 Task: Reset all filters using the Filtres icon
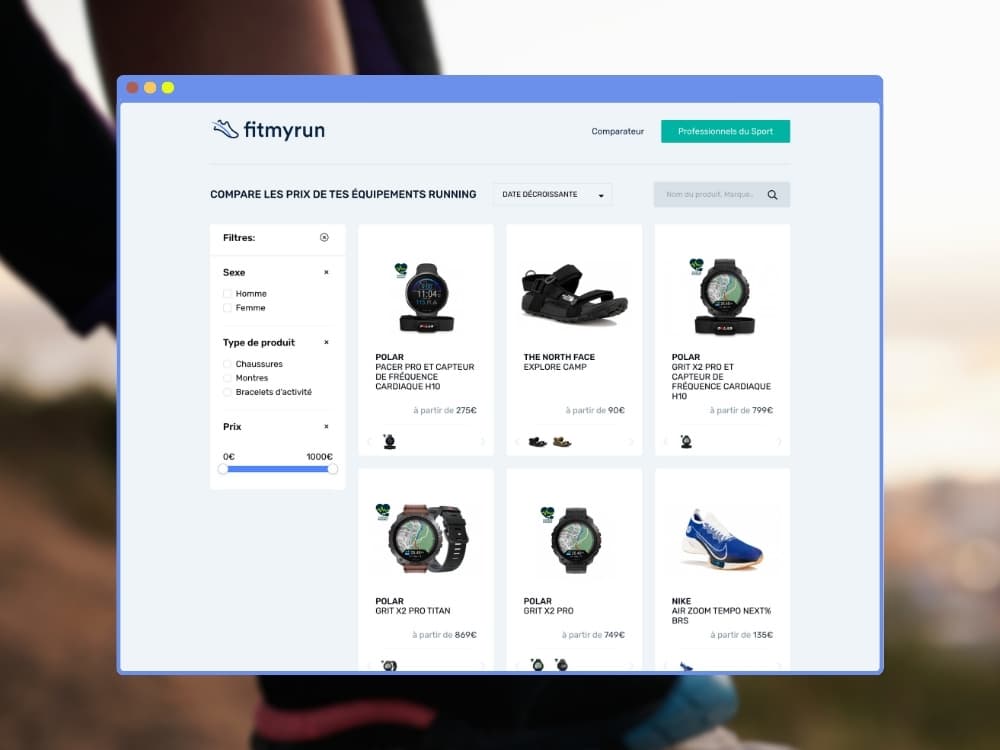324,237
